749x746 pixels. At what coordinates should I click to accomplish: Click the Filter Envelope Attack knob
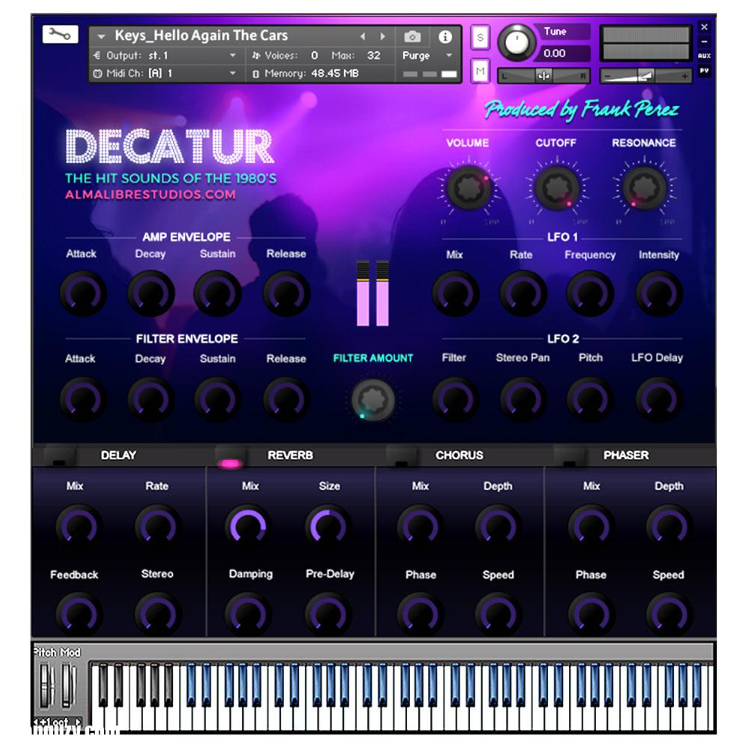83,399
